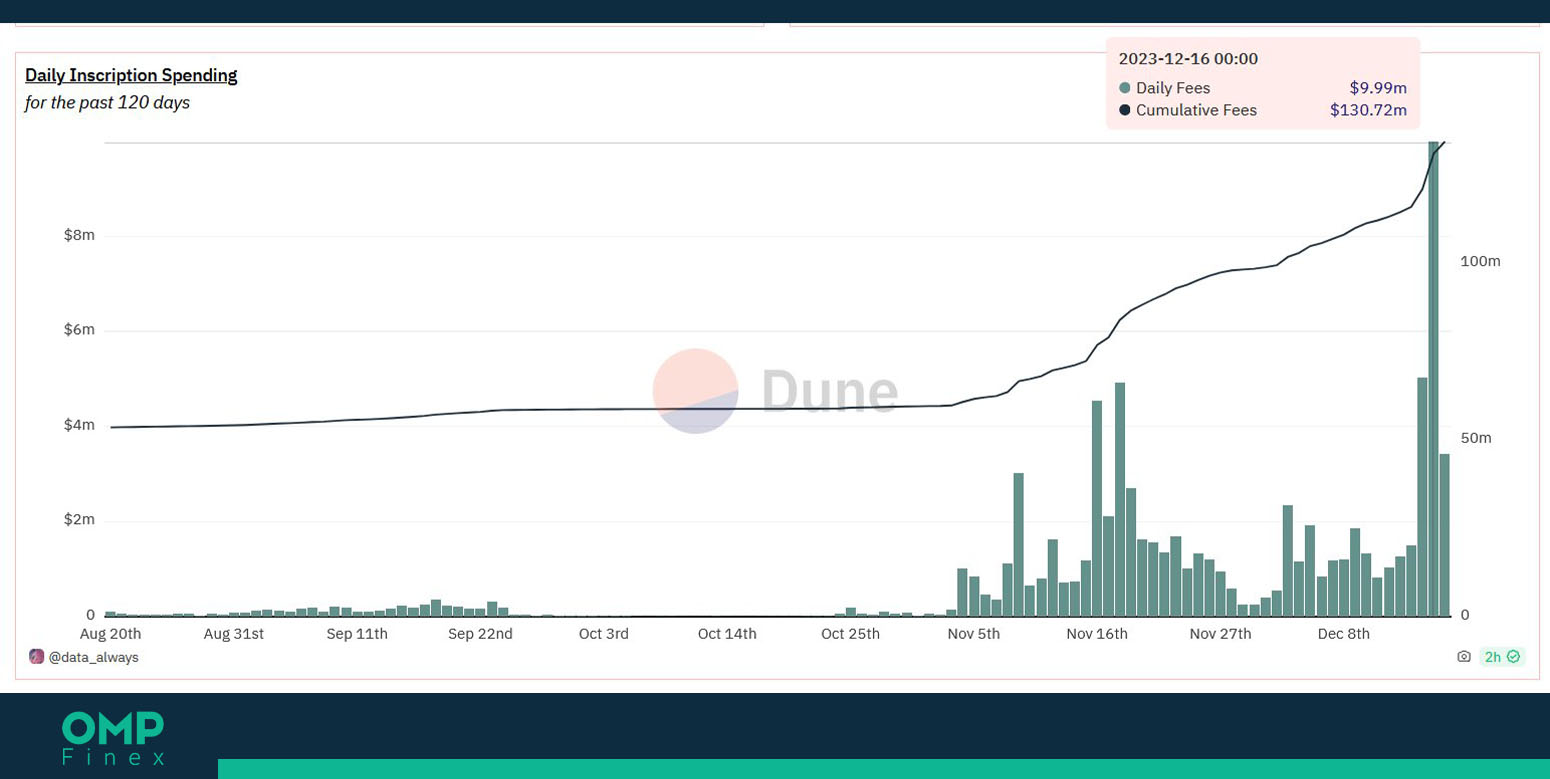Click the Nov 27th x-axis label
1550x779 pixels.
[x=1221, y=634]
